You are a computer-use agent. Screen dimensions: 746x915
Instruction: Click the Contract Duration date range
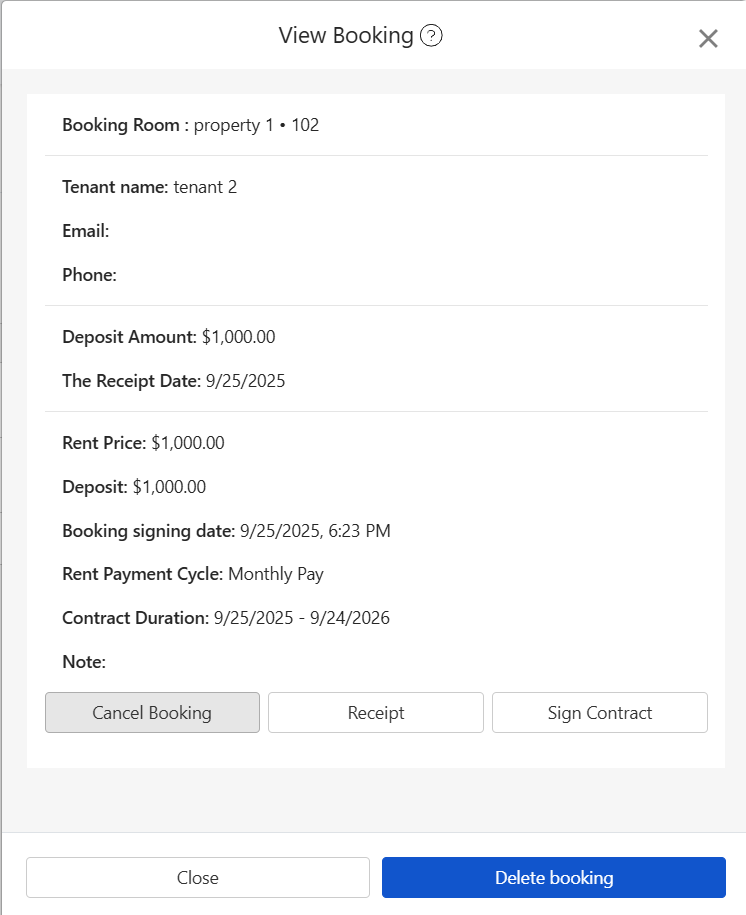click(x=301, y=618)
